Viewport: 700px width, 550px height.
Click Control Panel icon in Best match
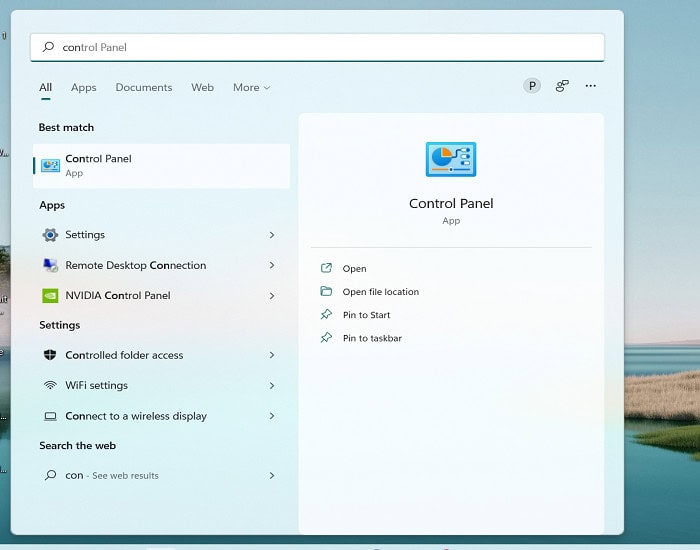[x=50, y=166]
